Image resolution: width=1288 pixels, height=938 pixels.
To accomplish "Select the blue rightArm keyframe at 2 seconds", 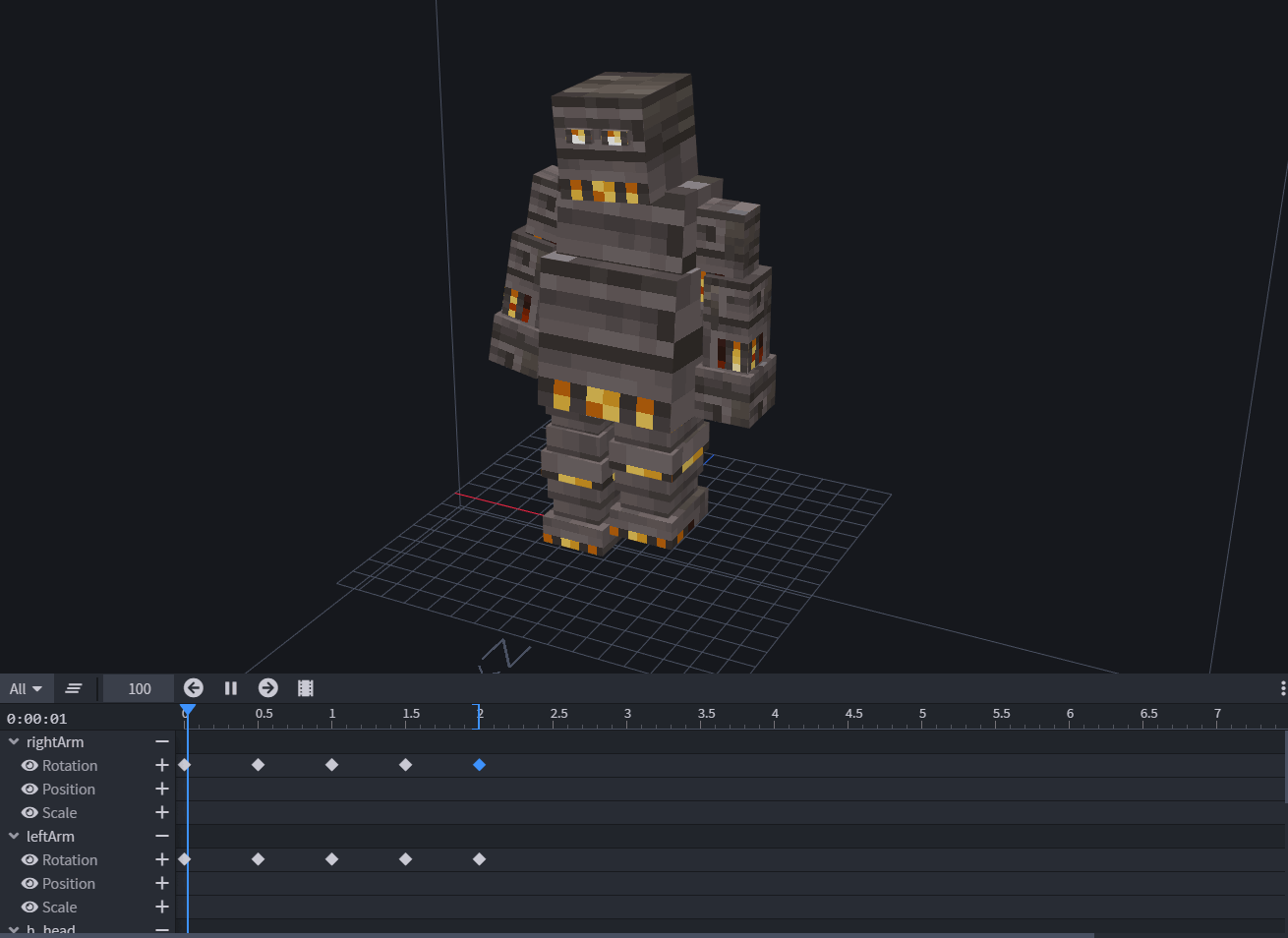I will click(480, 765).
